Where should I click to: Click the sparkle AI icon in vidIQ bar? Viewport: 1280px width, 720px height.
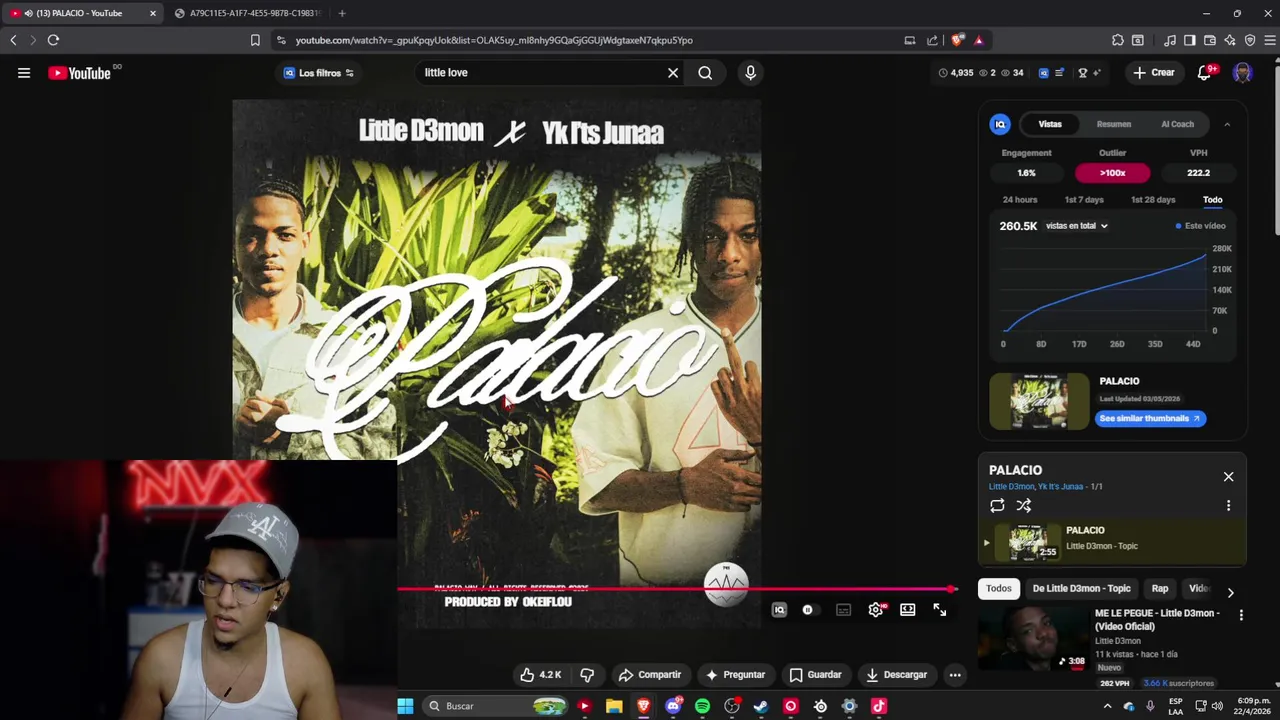point(1097,73)
